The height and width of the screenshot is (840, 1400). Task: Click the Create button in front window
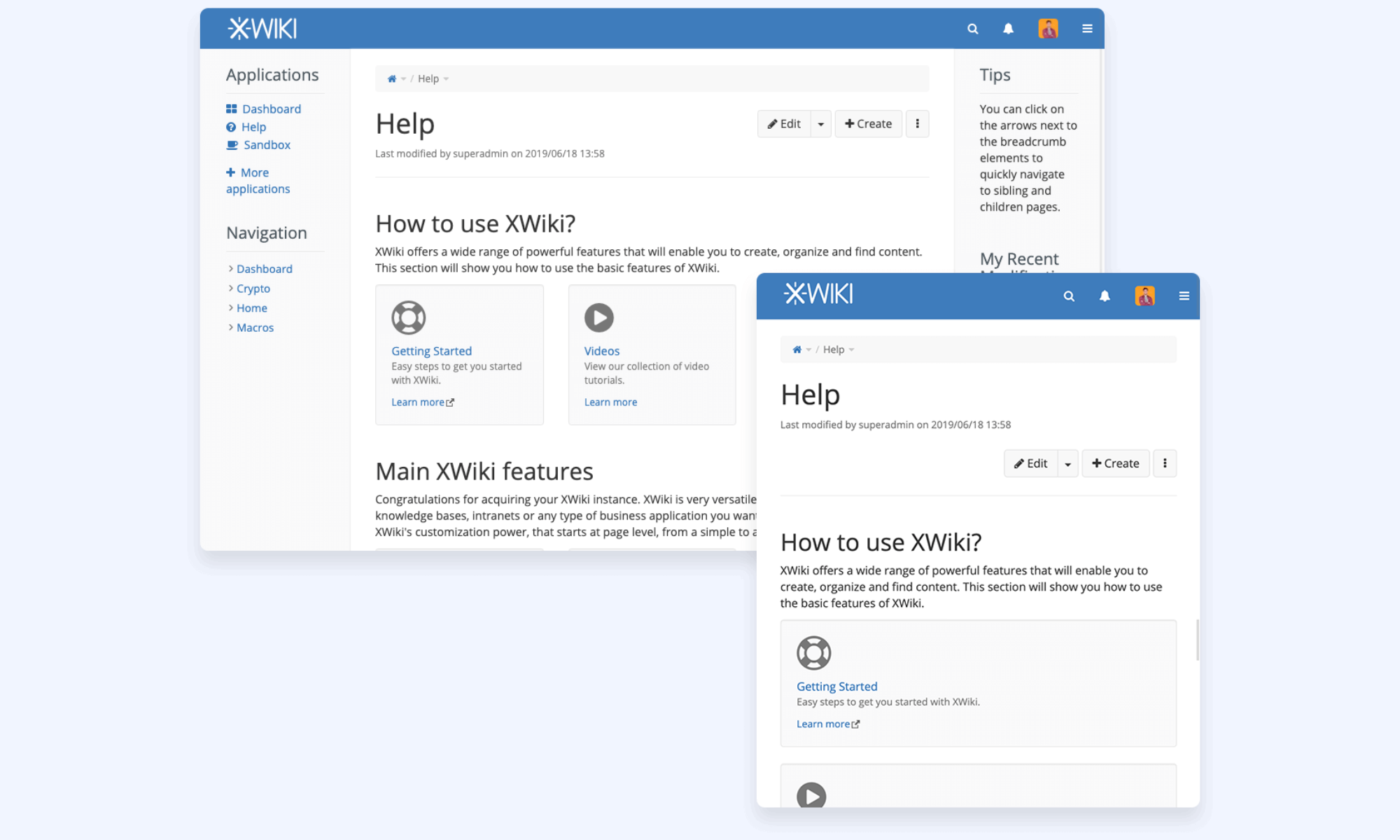(1115, 463)
